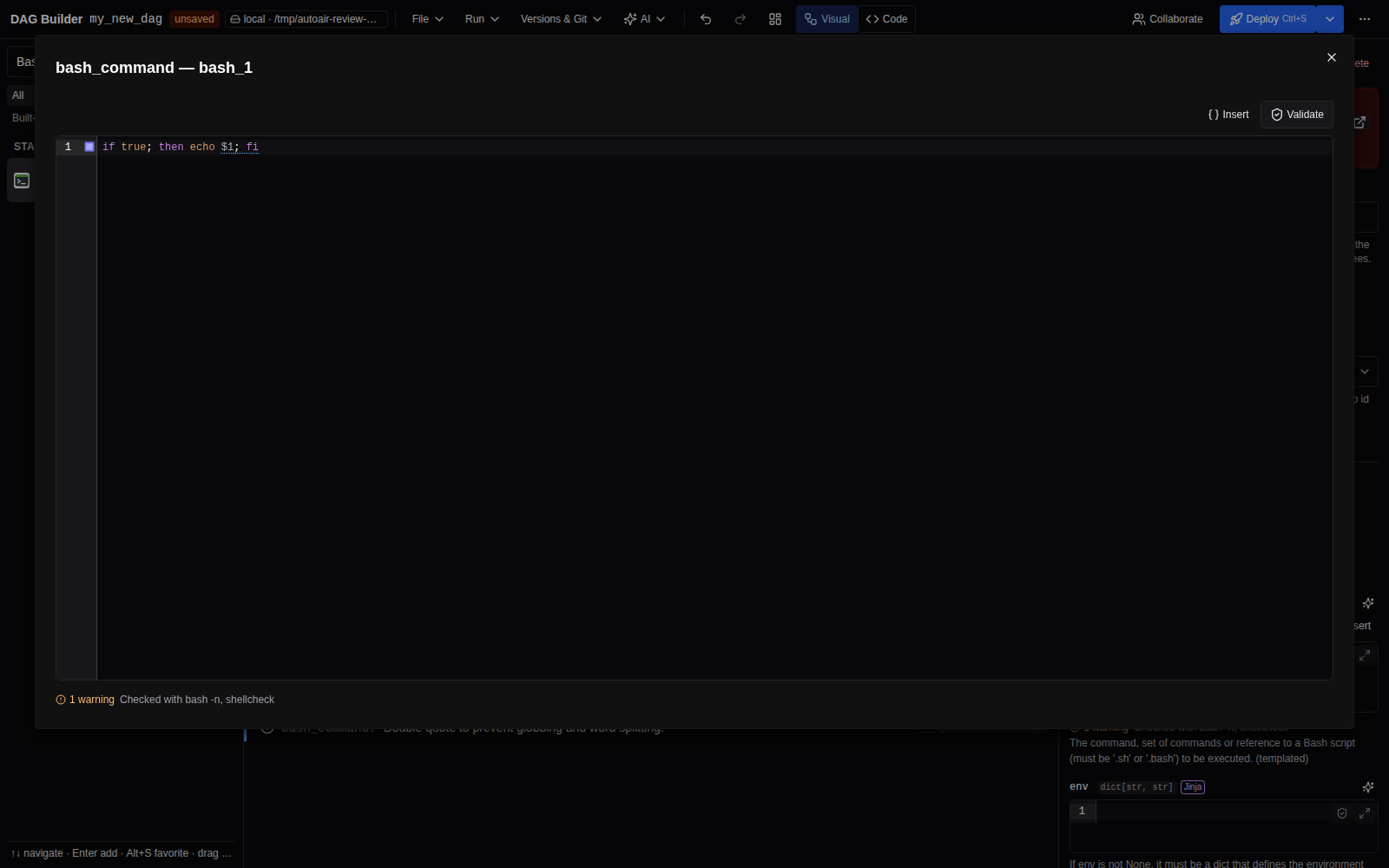The image size is (1389, 868).
Task: Place cursor in the bash code line
Action: [714, 147]
